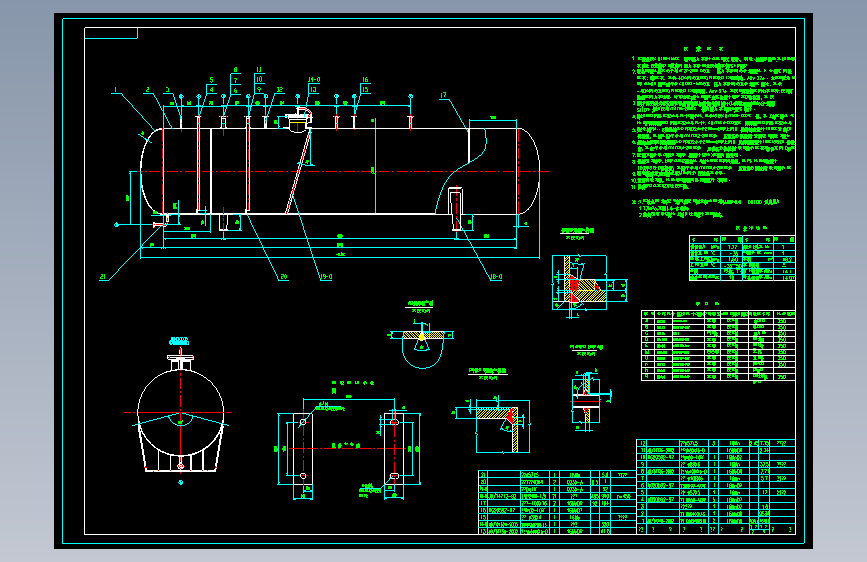Image resolution: width=867 pixels, height=562 pixels.
Task: Pick callout number 16
Action: pos(365,80)
